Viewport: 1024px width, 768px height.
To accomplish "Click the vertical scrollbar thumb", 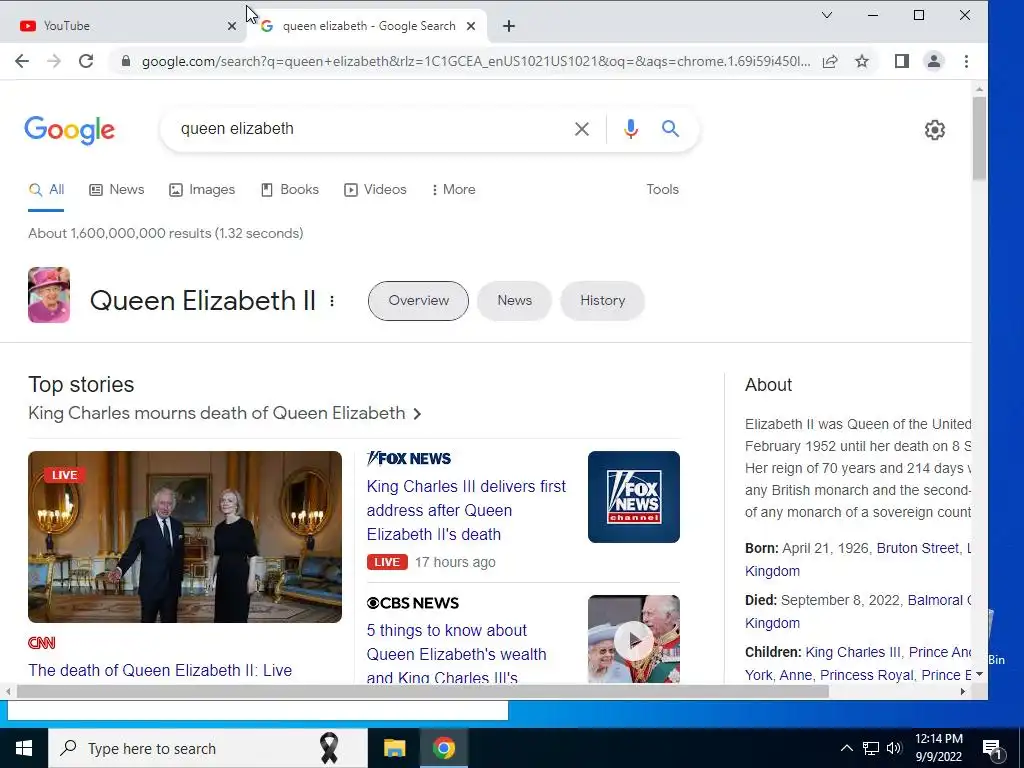I will [979, 138].
